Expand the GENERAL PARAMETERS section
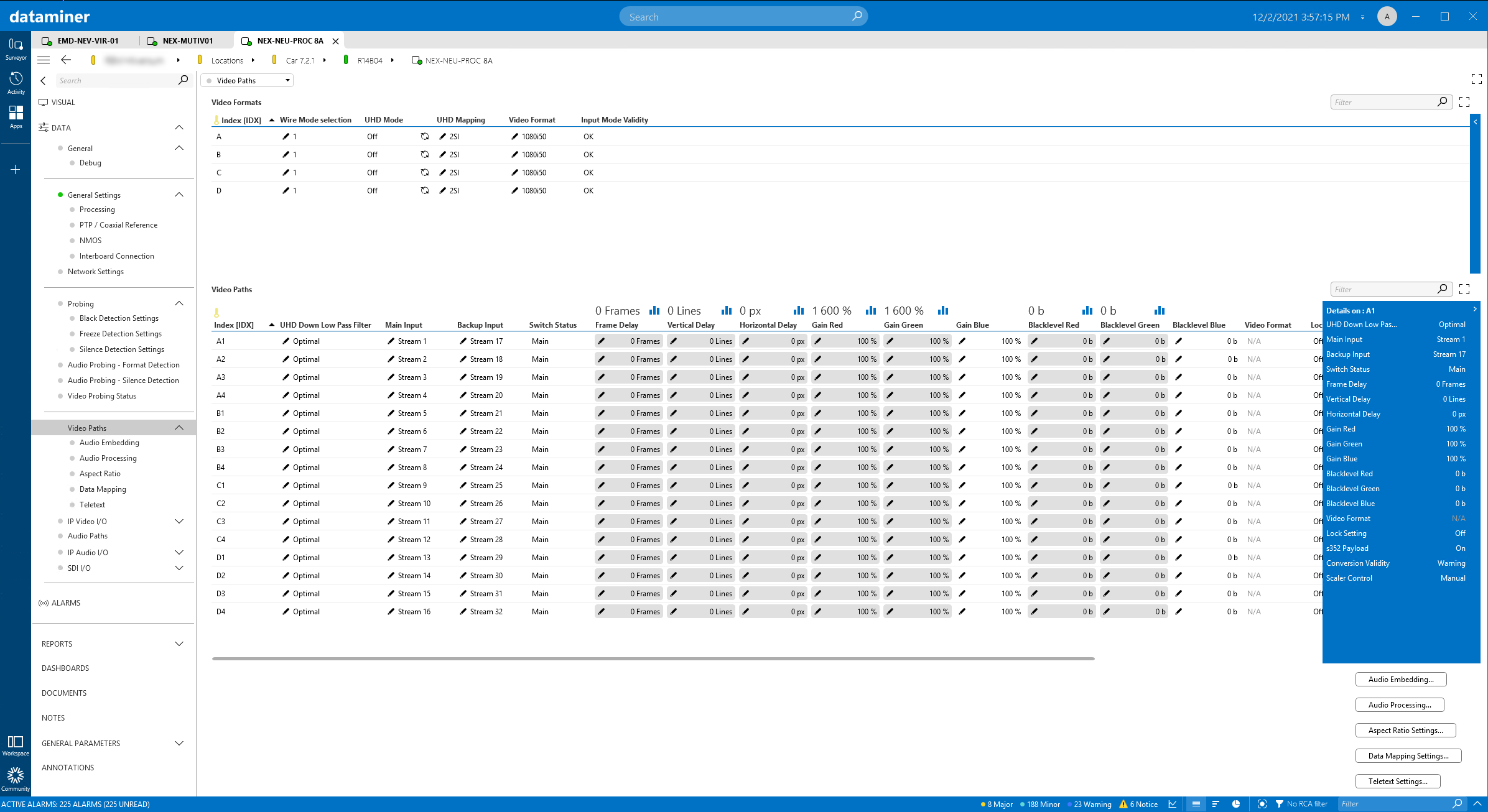Screen dimensions: 1488x812 tap(179, 743)
